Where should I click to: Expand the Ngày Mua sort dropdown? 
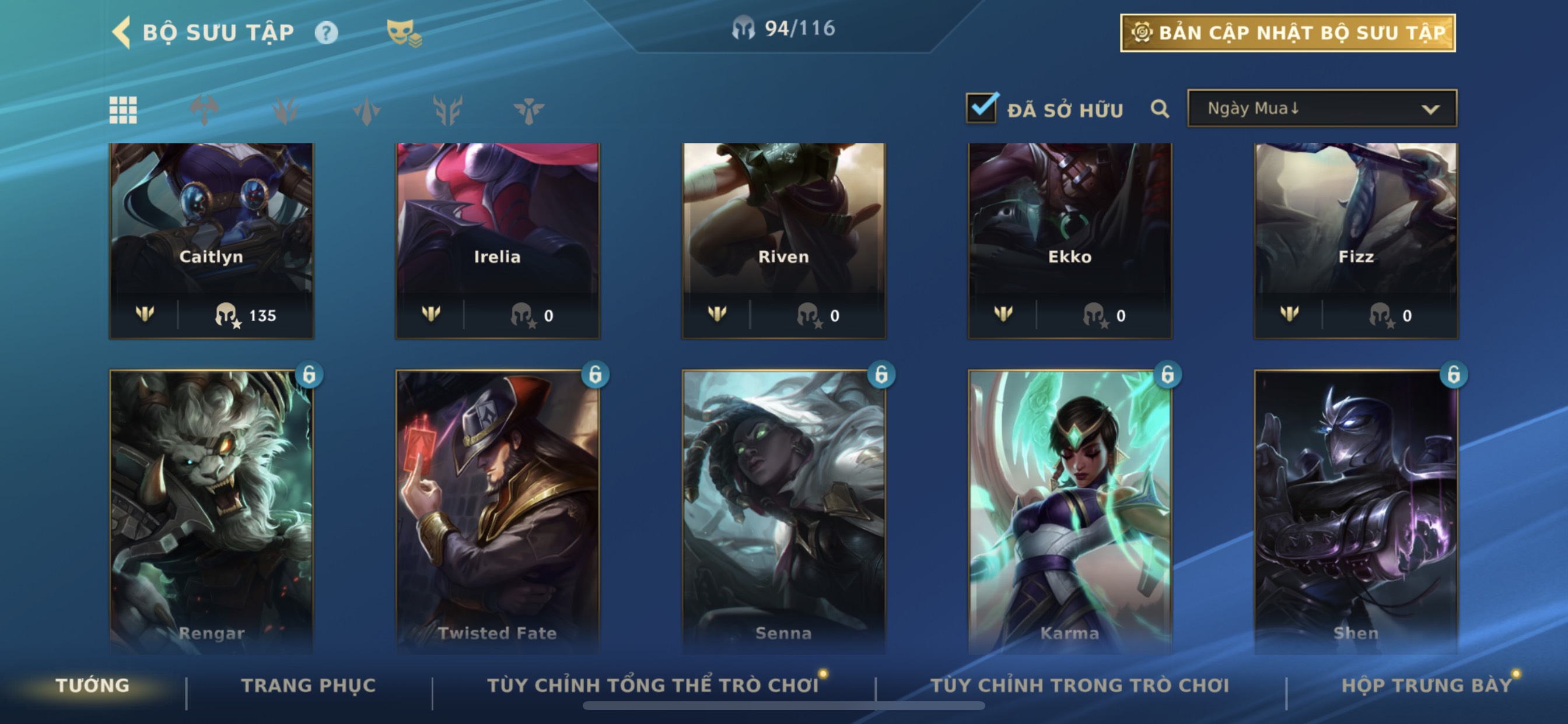(x=1322, y=108)
